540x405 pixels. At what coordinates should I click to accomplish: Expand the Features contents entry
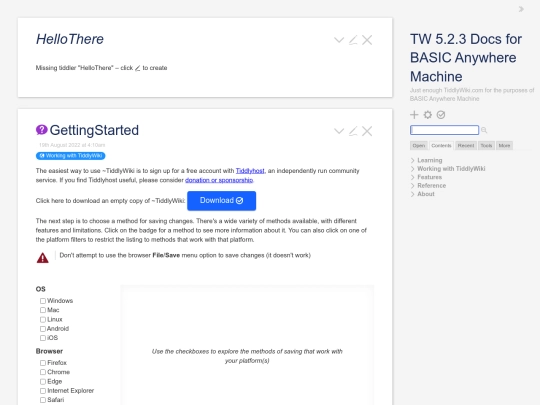tap(413, 177)
